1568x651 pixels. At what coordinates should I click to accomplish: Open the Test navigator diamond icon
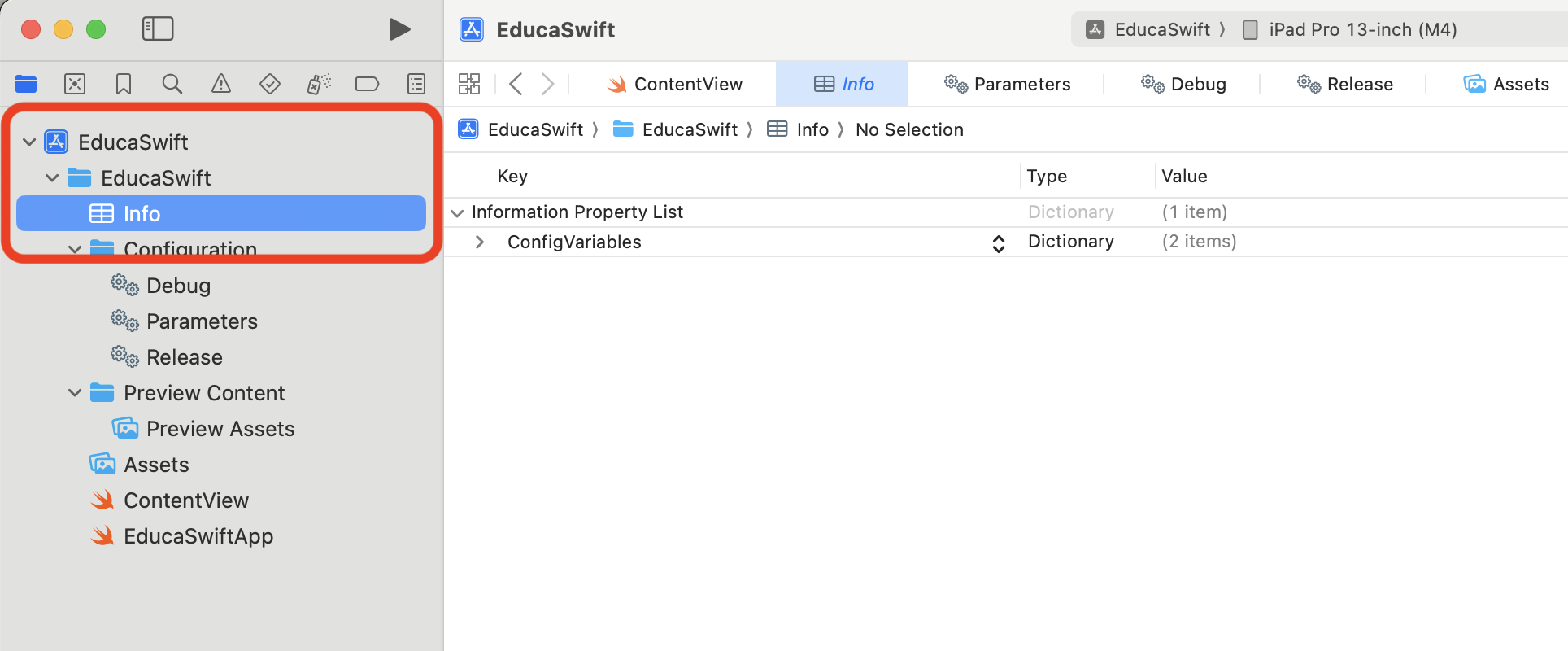pos(270,84)
